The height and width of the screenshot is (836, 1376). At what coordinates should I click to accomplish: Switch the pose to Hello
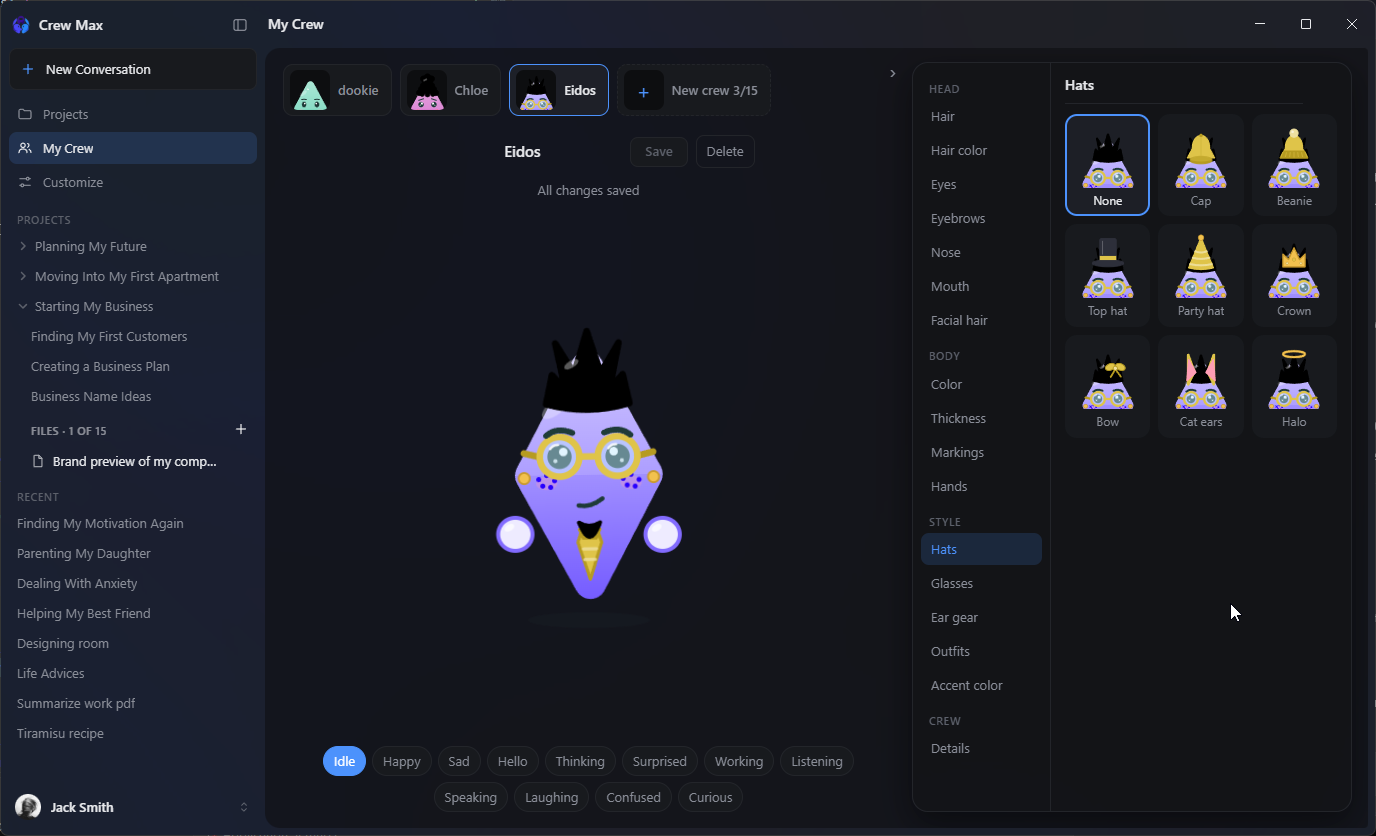pos(512,761)
